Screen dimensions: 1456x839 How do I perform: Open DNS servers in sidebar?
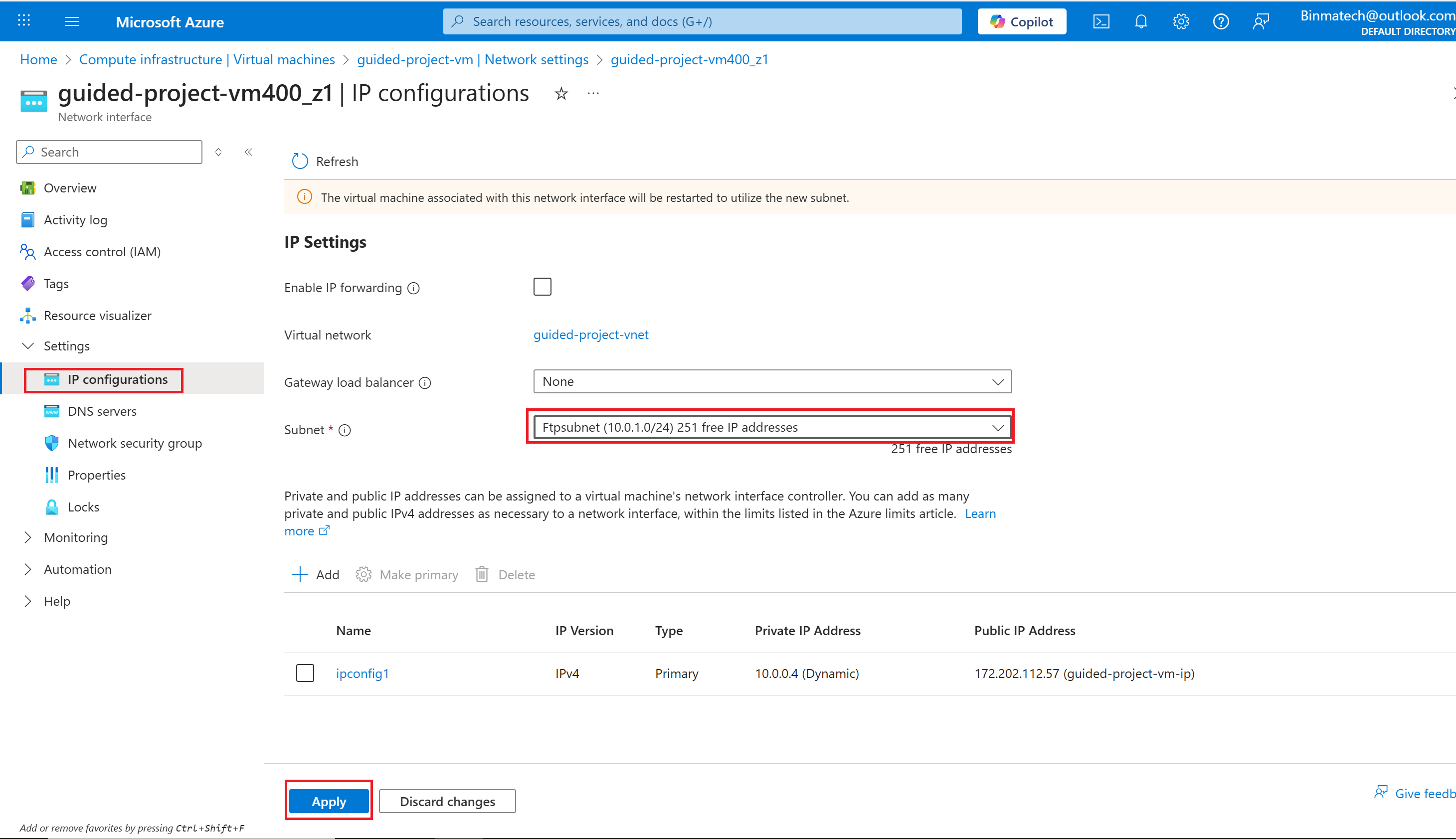click(x=102, y=411)
